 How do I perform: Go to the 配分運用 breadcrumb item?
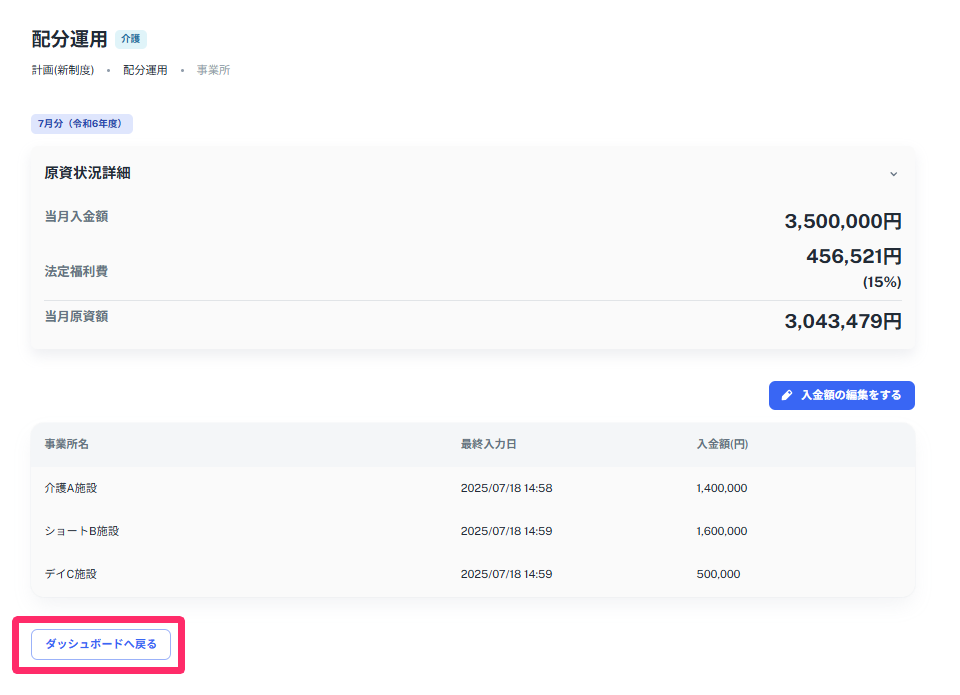(145, 70)
